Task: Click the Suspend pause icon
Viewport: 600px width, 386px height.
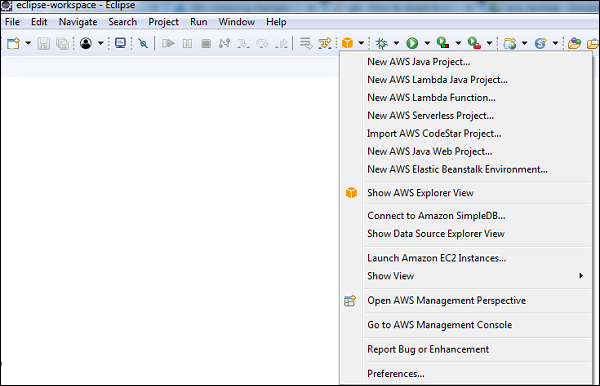Action: (187, 43)
